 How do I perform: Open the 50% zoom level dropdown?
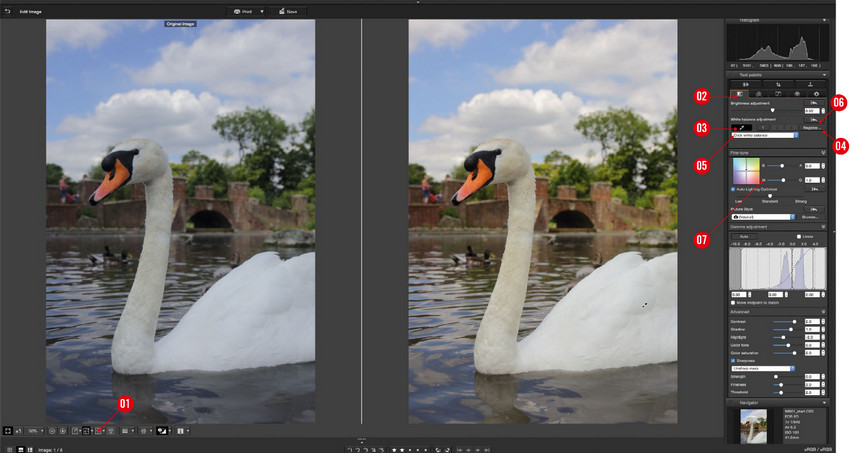[36, 431]
